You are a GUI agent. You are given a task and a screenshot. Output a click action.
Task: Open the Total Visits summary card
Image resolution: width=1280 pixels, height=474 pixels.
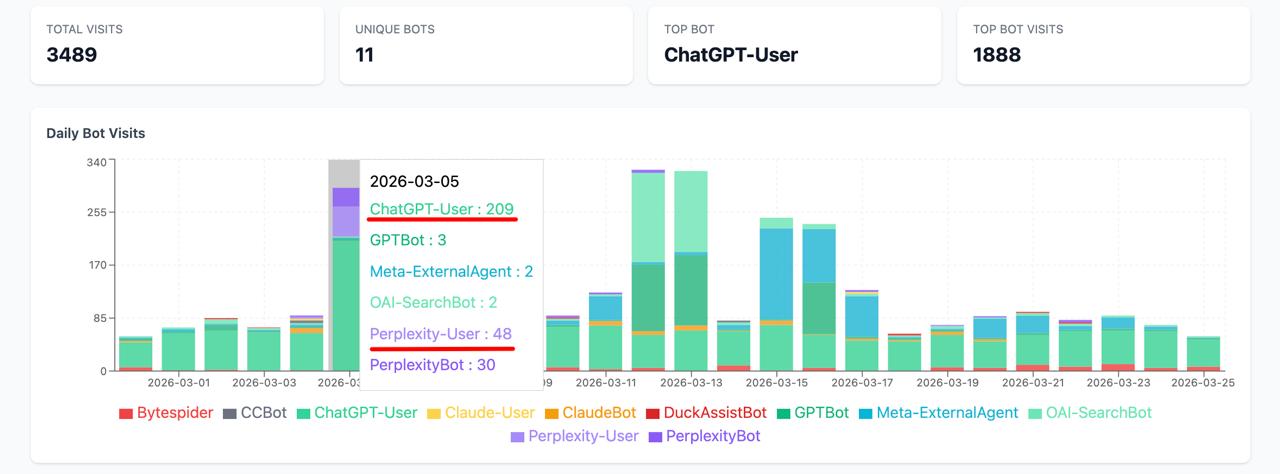176,45
